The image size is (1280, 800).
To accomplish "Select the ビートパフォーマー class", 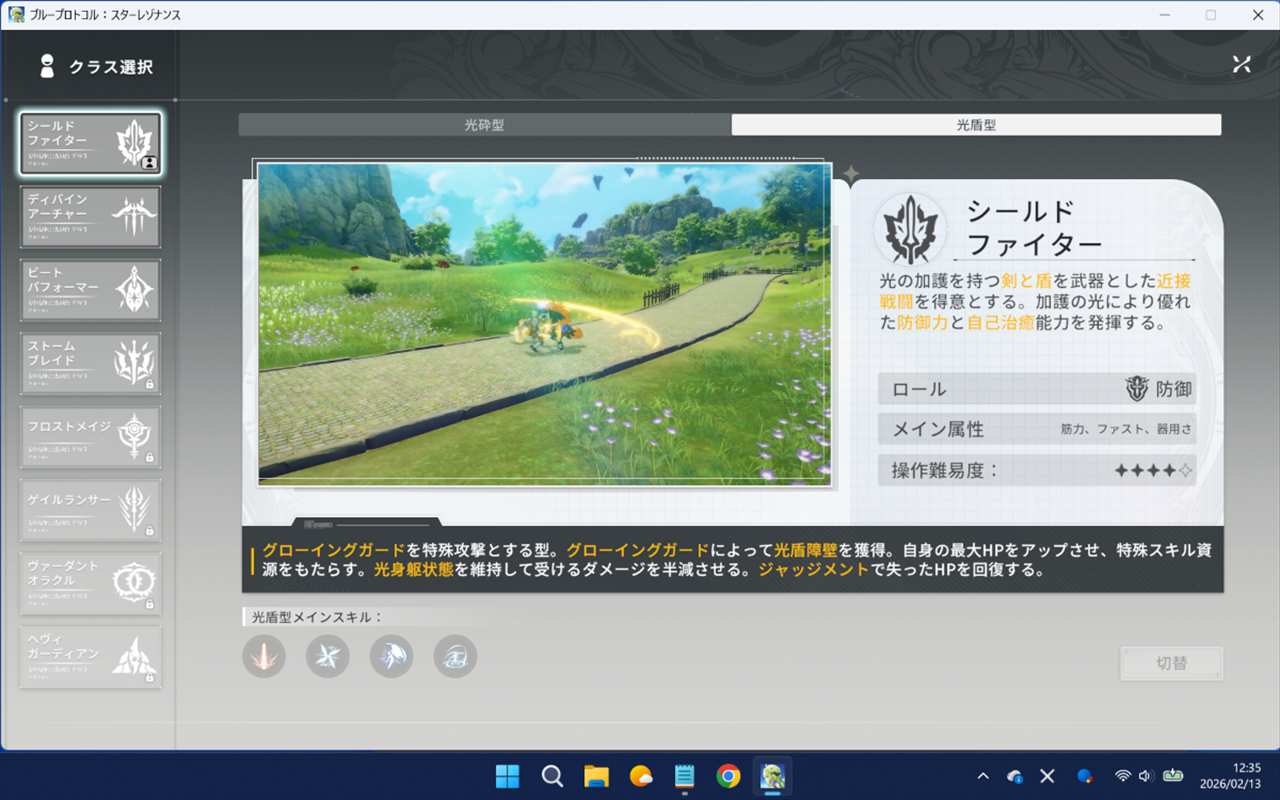I will click(x=90, y=291).
